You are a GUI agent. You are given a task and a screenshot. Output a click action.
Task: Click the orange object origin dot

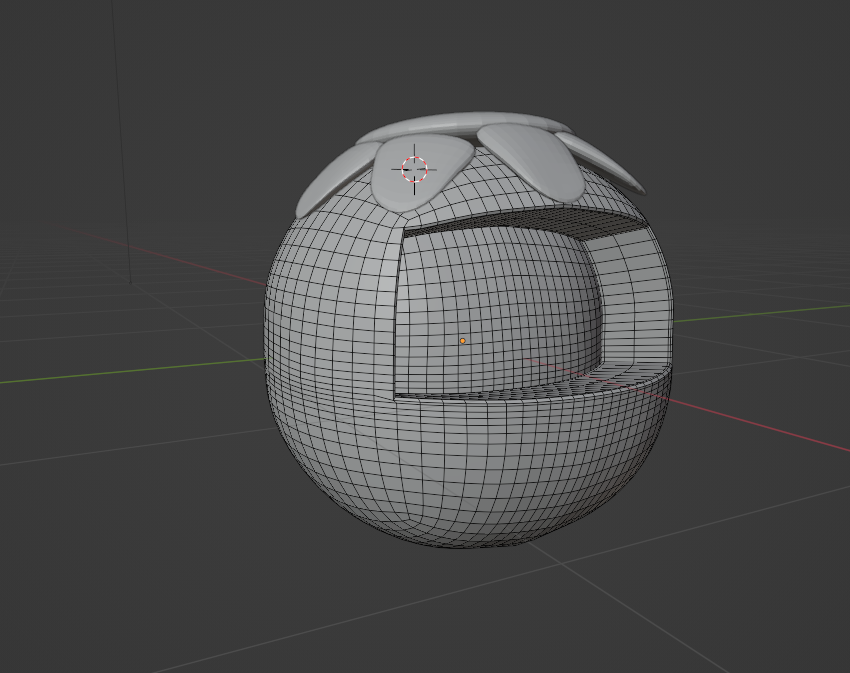(x=462, y=341)
